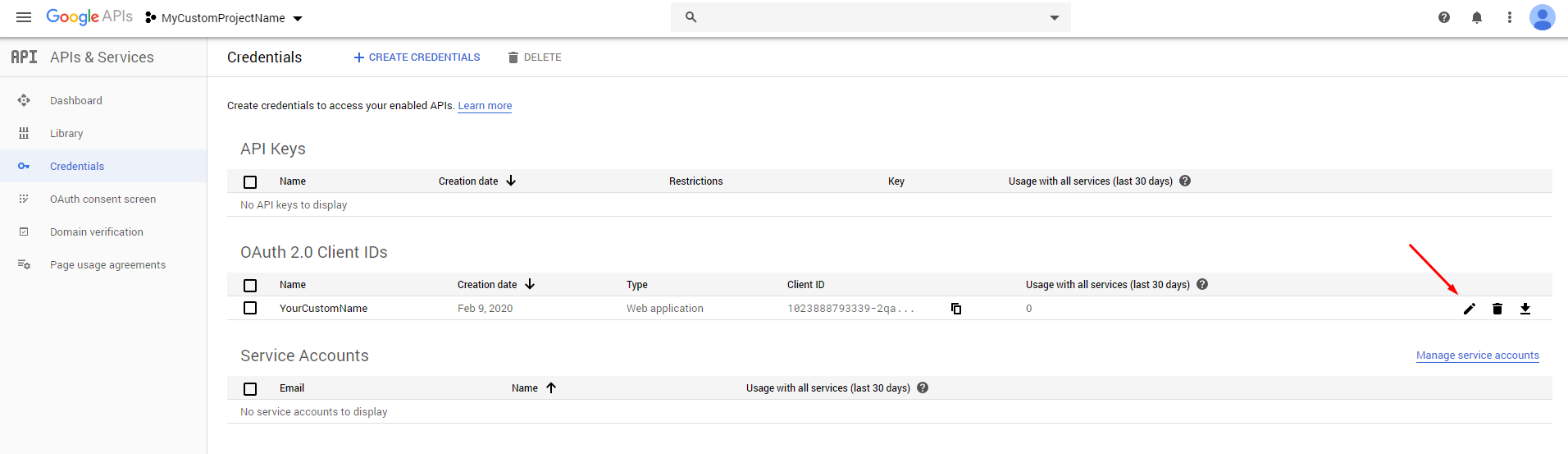Open OAuth consent screen page

(103, 199)
